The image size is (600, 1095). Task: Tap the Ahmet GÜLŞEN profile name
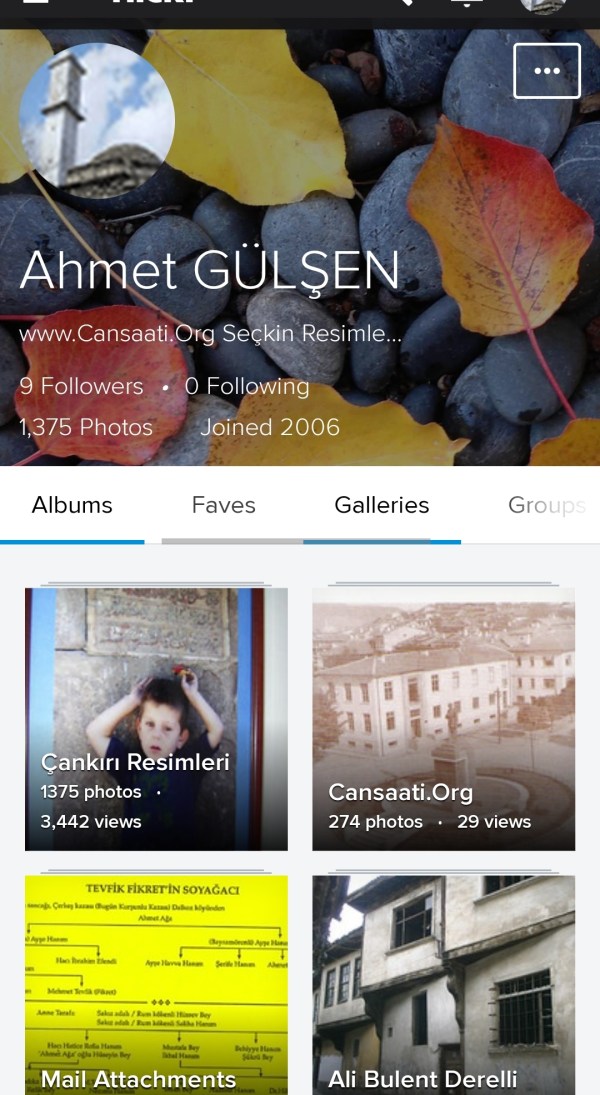click(210, 270)
